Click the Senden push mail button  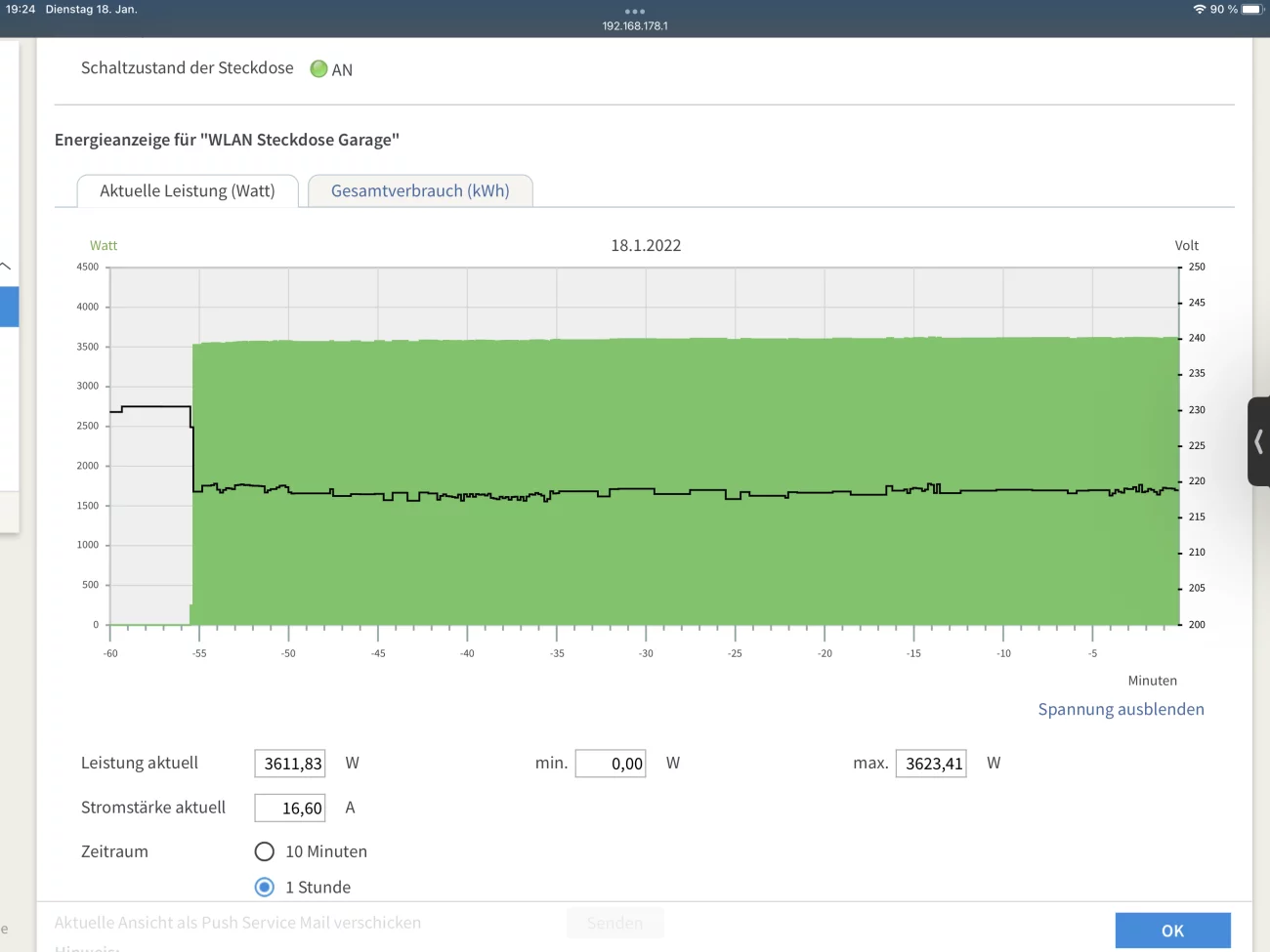click(x=614, y=923)
